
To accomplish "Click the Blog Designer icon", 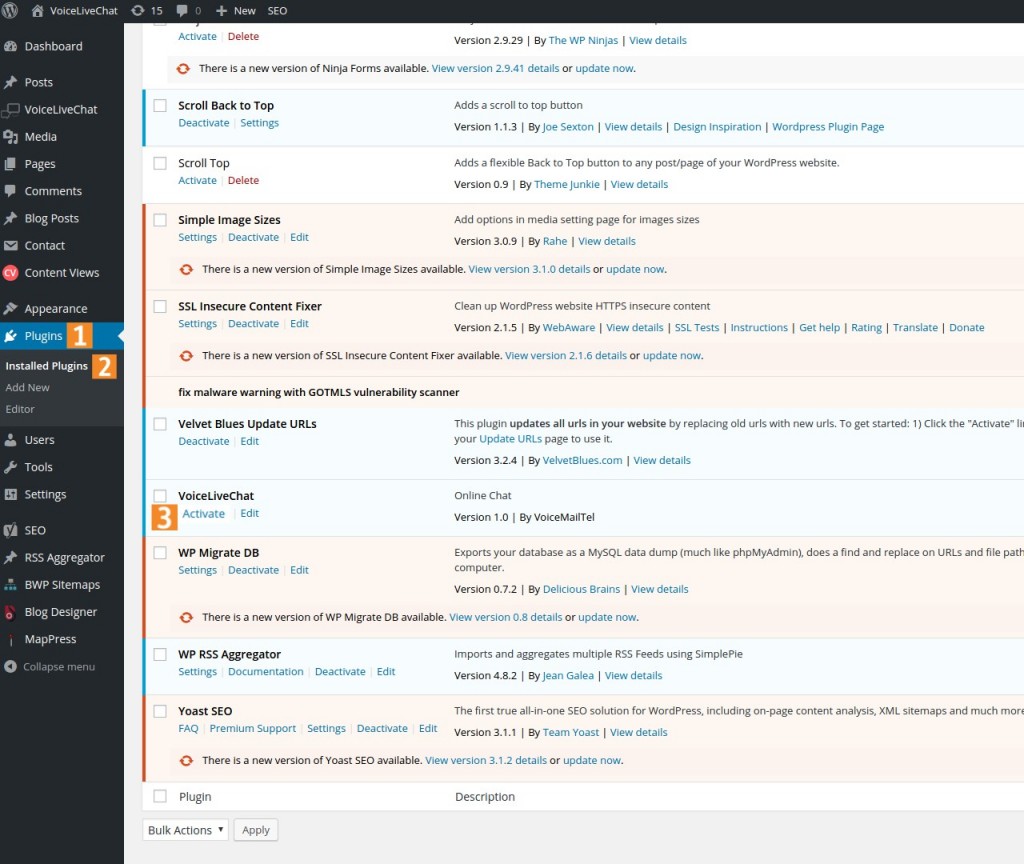I will (10, 613).
